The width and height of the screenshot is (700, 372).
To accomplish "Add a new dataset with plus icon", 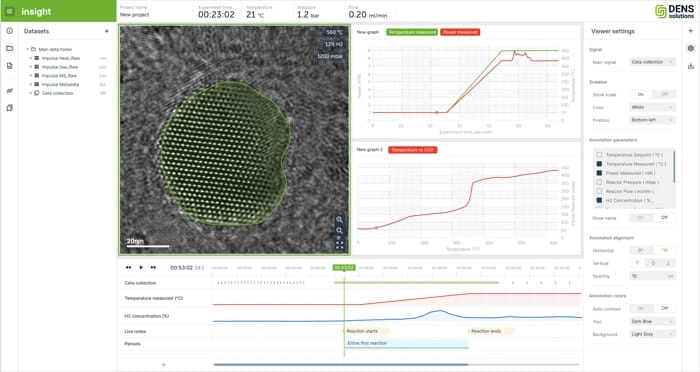I will pos(107,31).
